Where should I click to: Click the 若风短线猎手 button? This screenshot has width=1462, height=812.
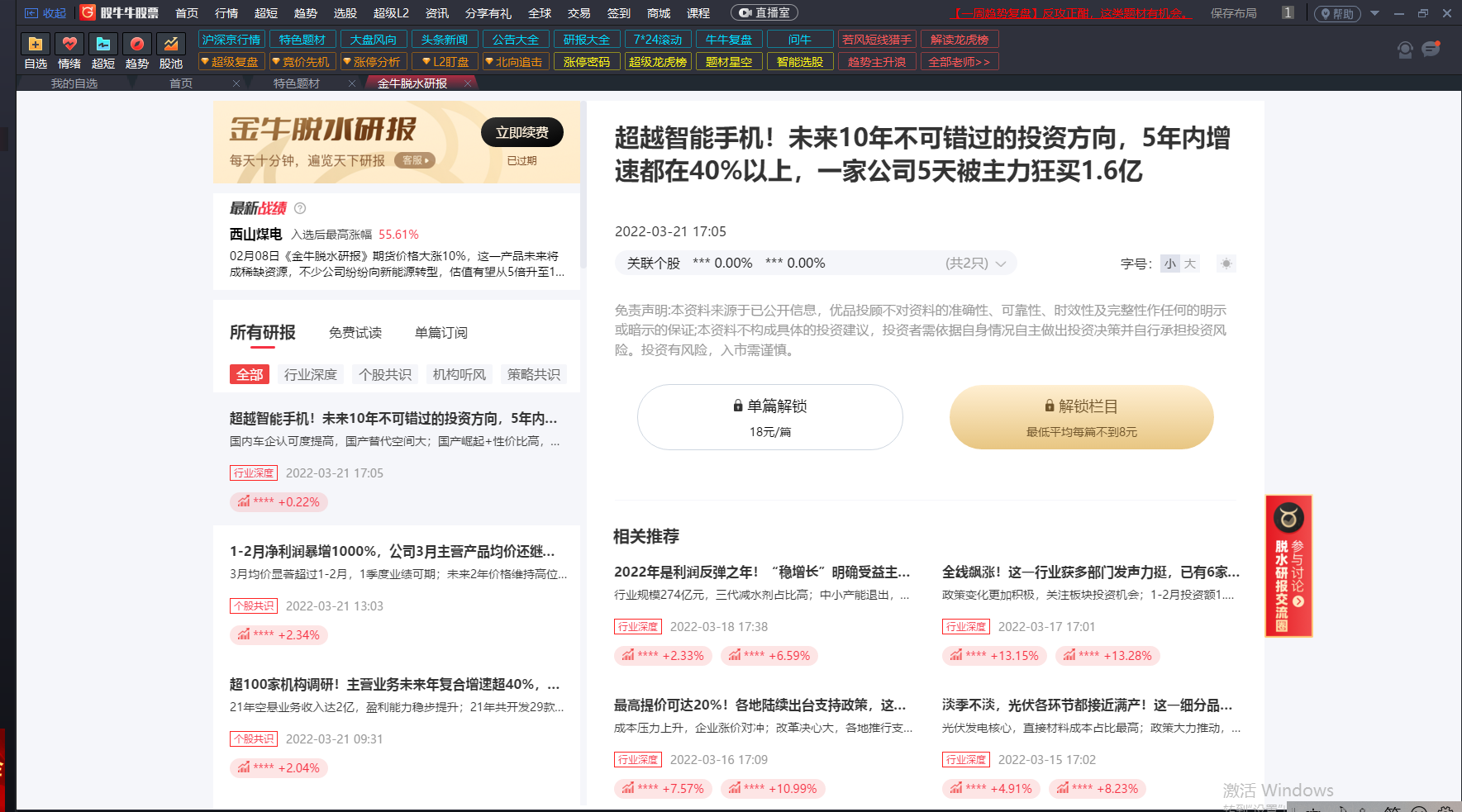877,39
